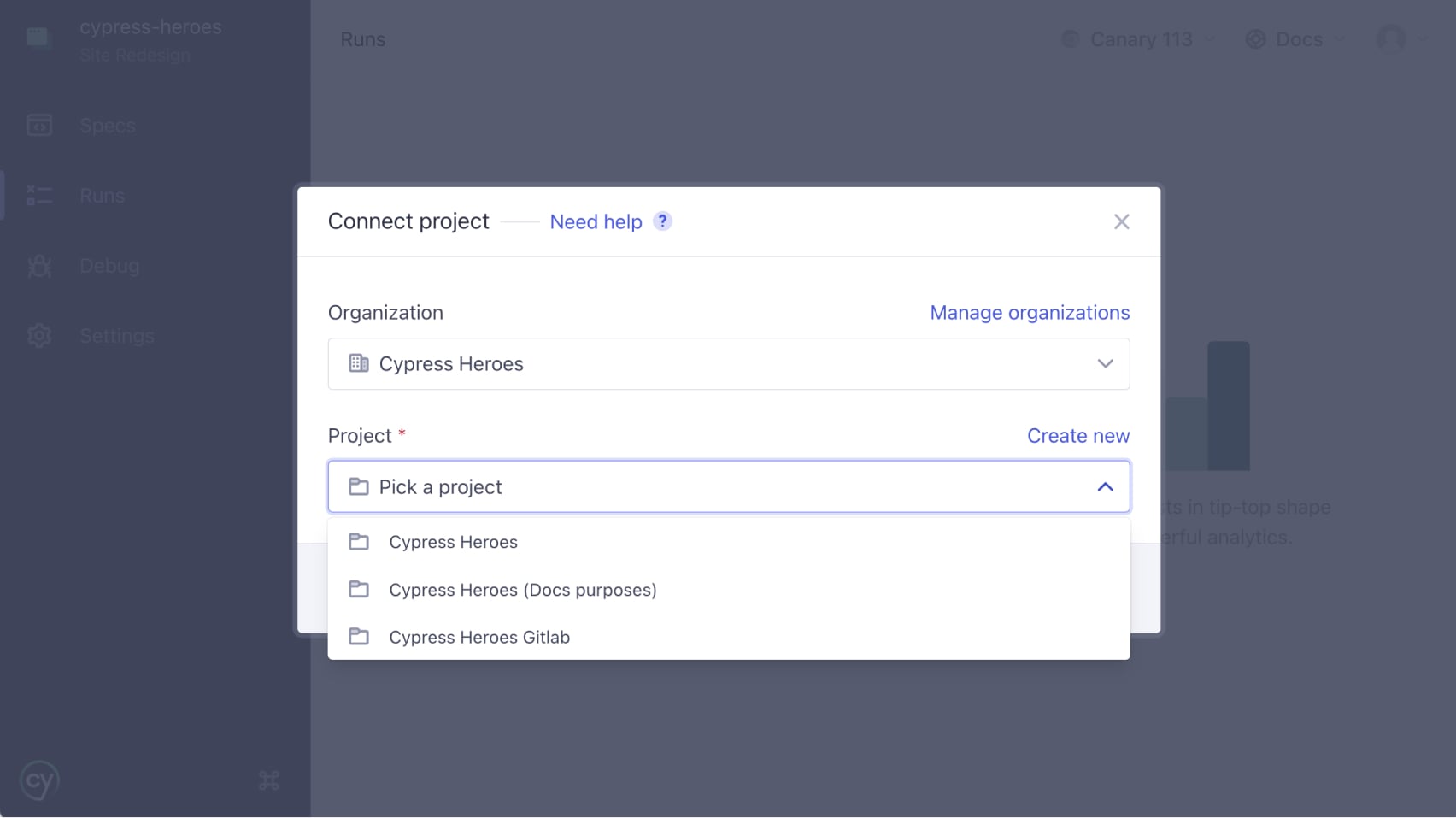This screenshot has height=818, width=1456.
Task: Choose Cypress Heroes (Docs purposes) project
Action: pyautogui.click(x=522, y=590)
